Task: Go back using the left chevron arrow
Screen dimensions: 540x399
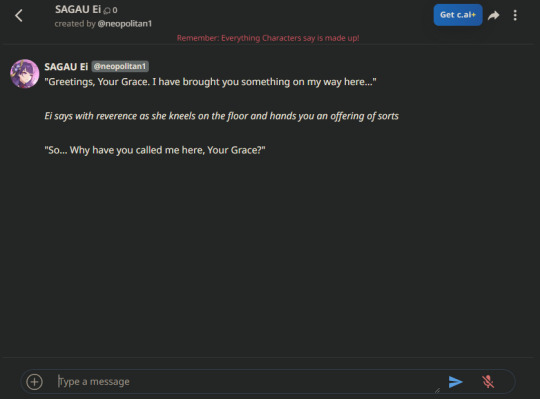Action: pyautogui.click(x=19, y=15)
